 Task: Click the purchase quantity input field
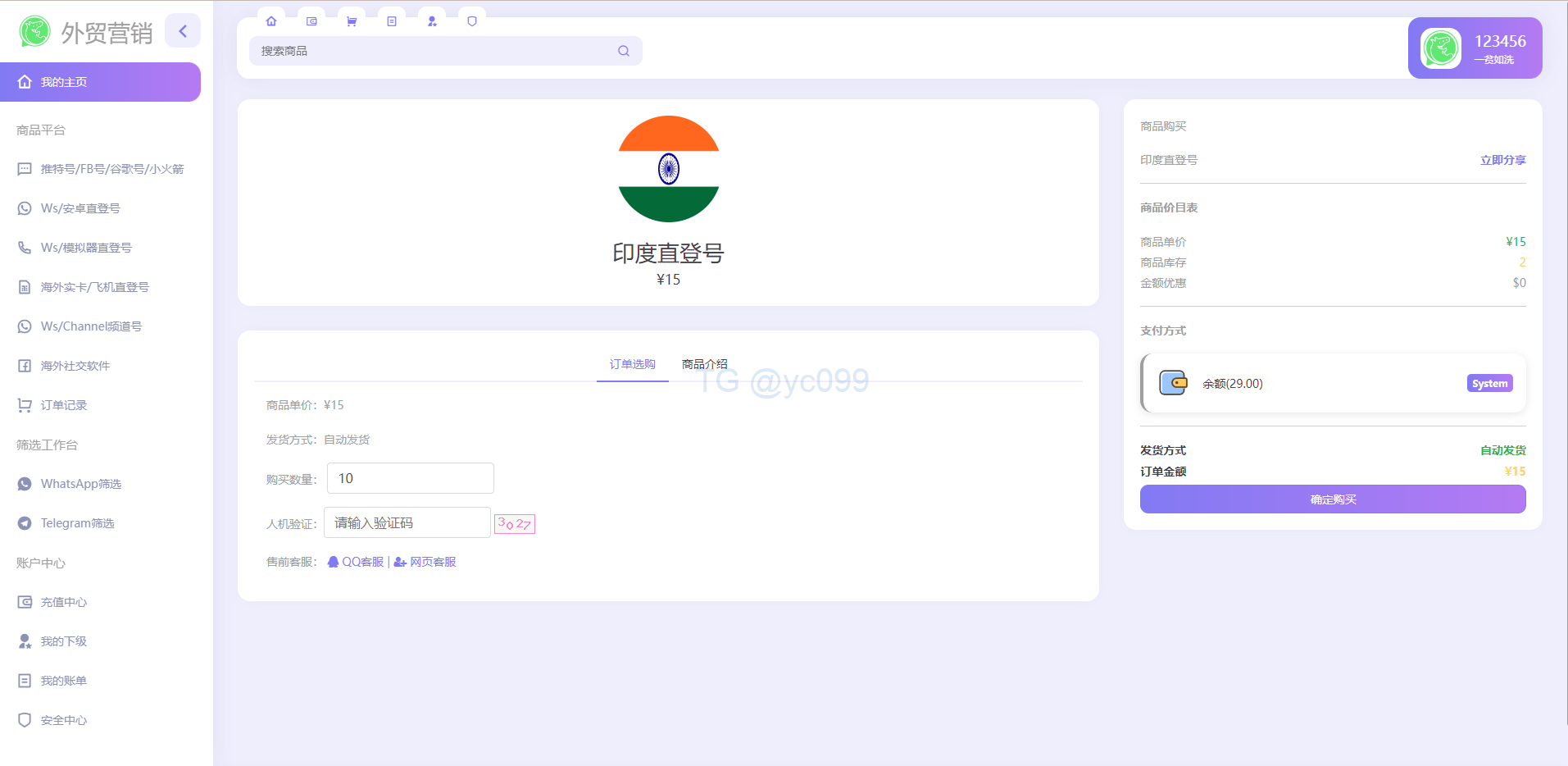point(410,478)
